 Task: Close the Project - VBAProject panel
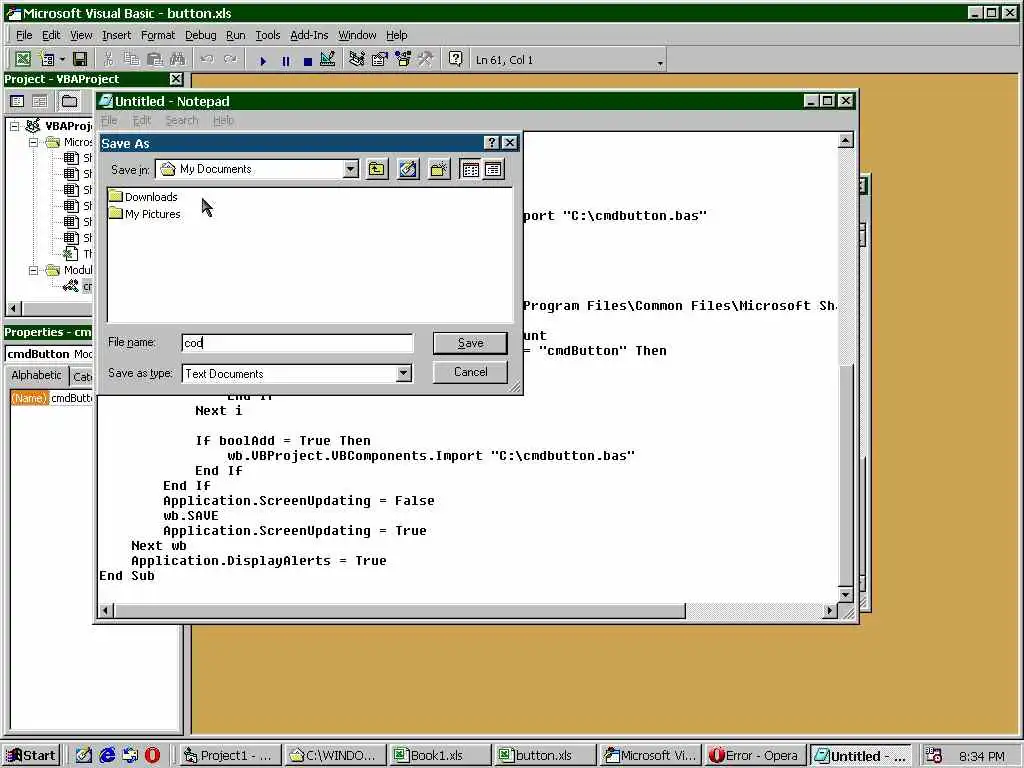tap(176, 79)
